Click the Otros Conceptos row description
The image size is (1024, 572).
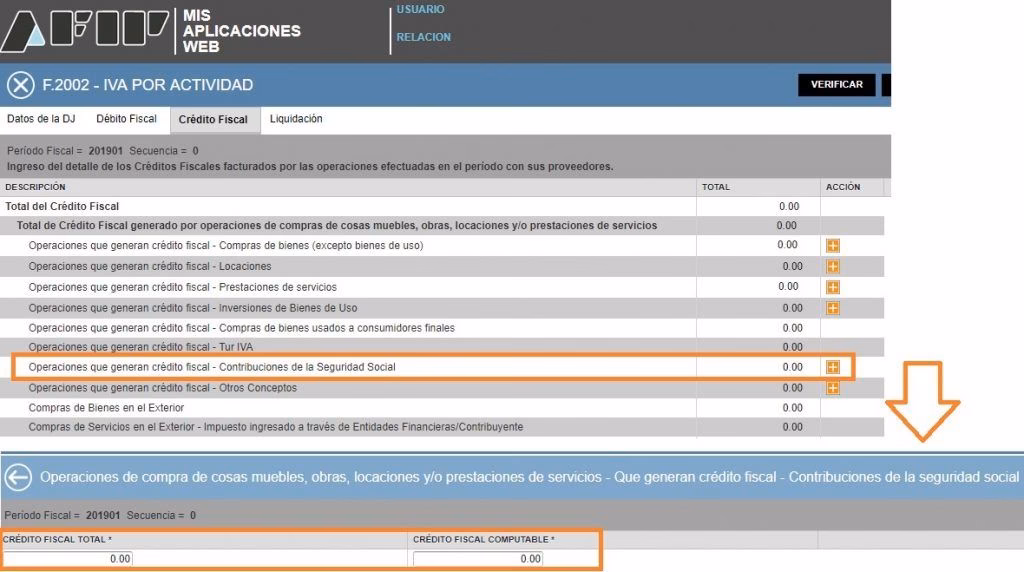[x=163, y=388]
